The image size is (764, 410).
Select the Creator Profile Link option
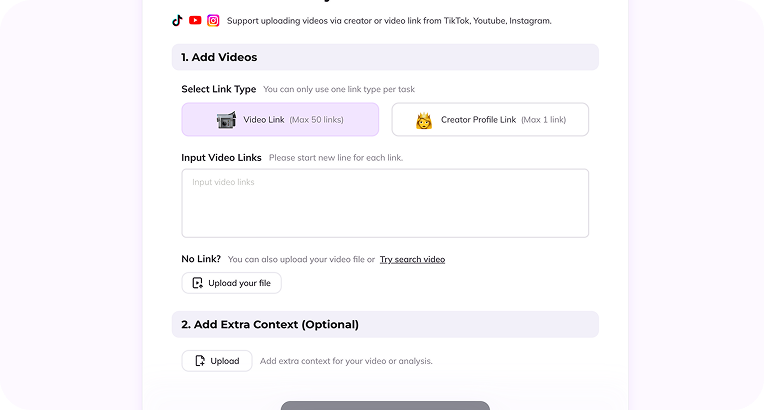[x=490, y=120]
